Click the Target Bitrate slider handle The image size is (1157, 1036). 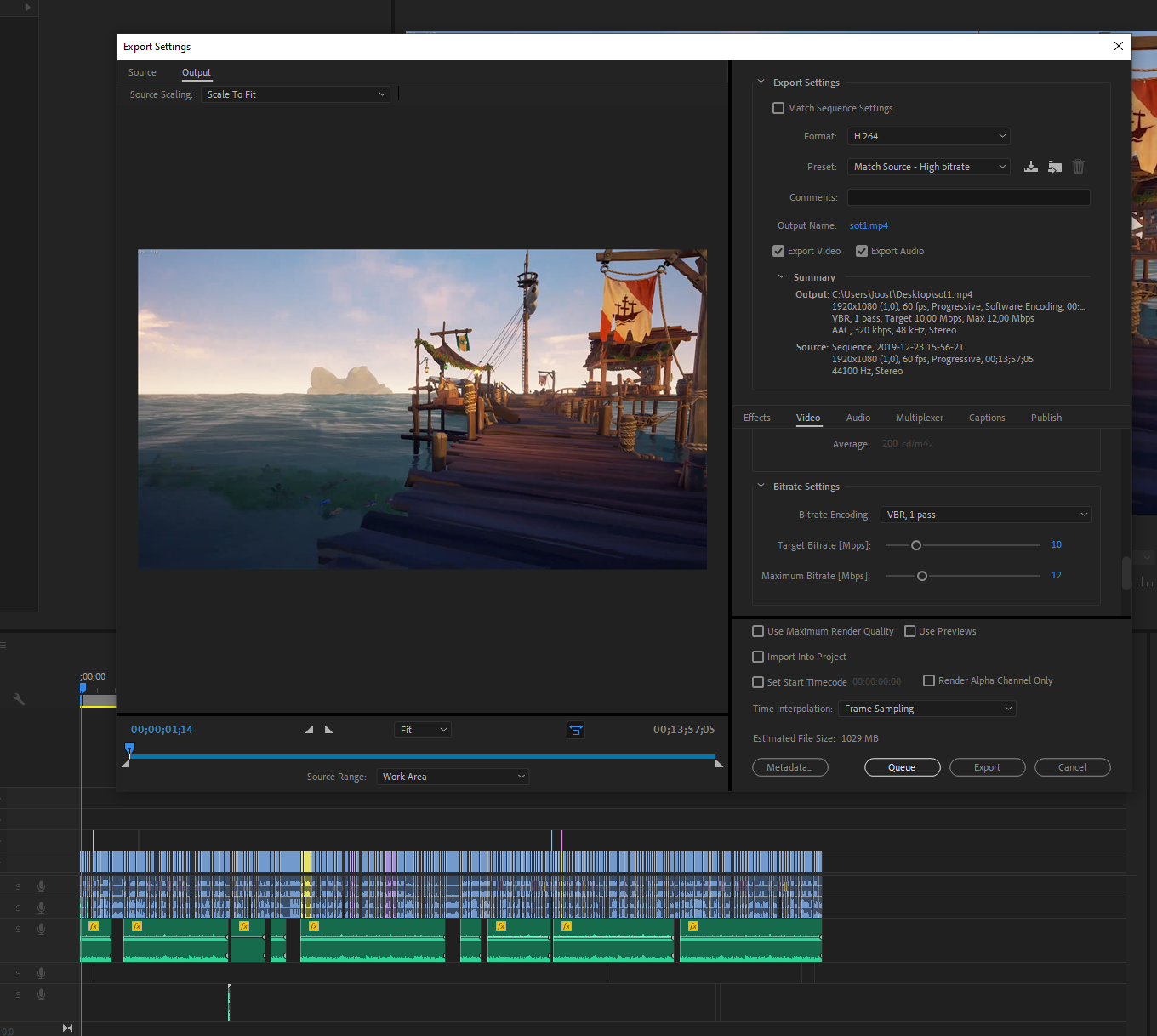point(916,545)
